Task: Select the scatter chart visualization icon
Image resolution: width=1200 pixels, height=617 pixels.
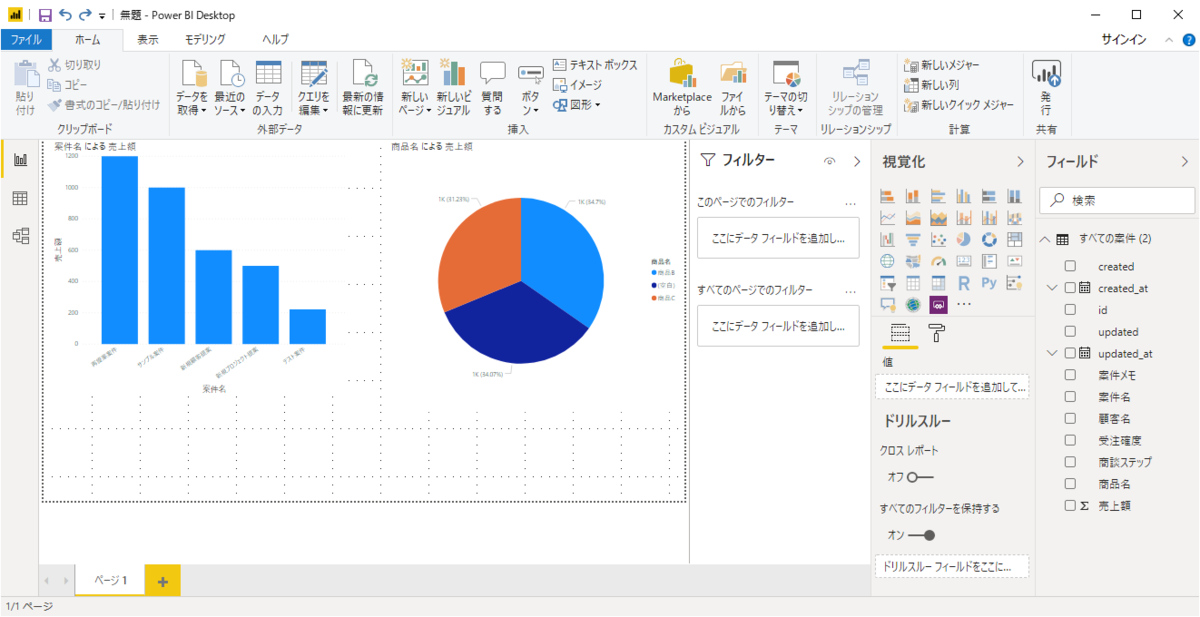Action: click(x=939, y=239)
